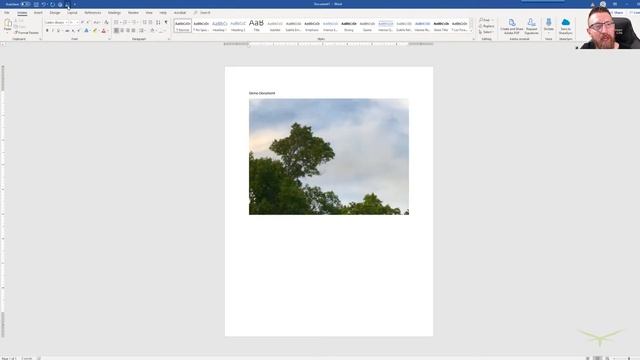Click the Numbering list icon
The width and height of the screenshot is (640, 360).
tap(125, 22)
